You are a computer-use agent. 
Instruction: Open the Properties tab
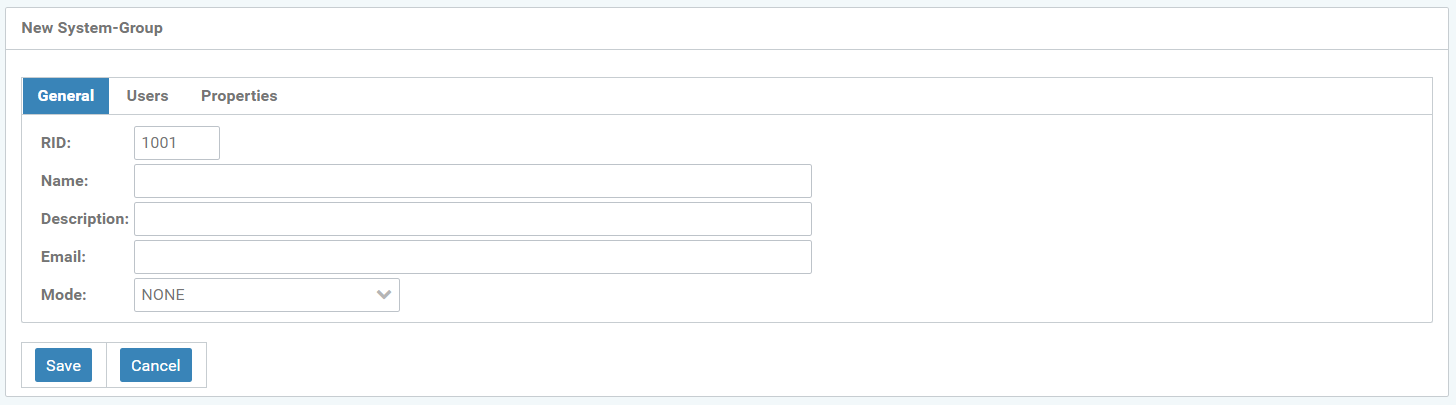[x=239, y=96]
